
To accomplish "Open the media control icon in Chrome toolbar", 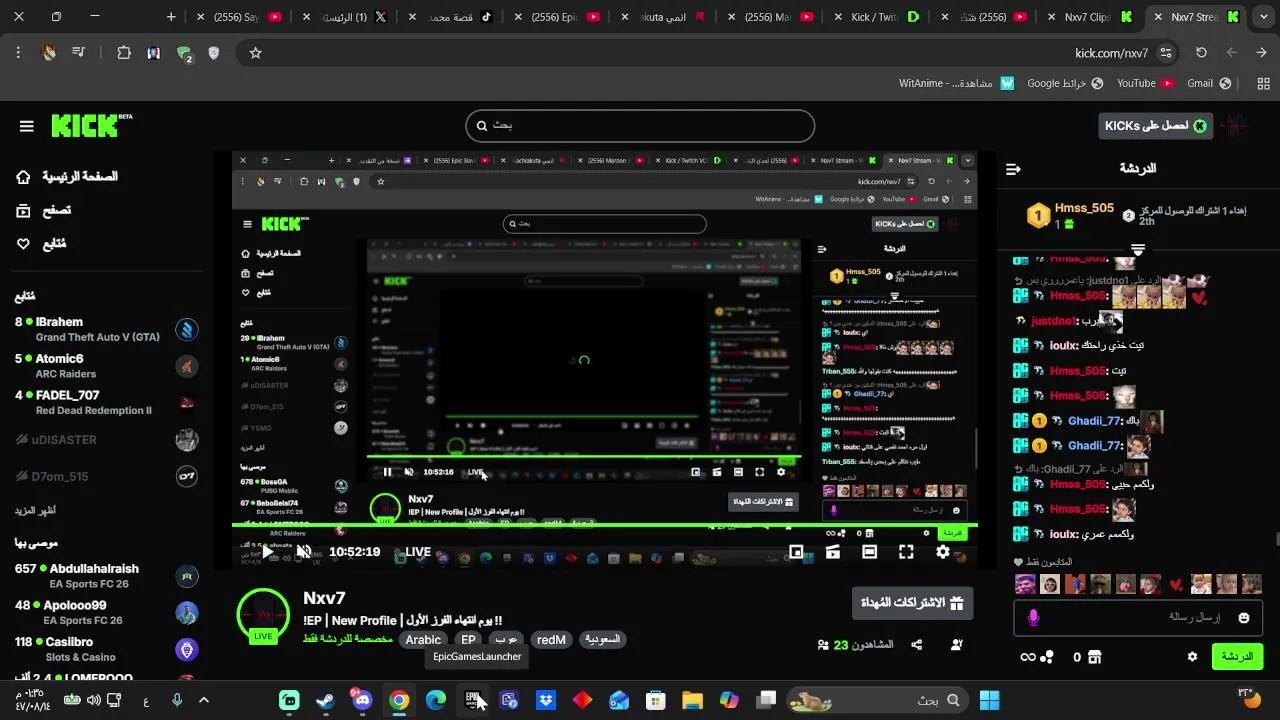I will pos(79,53).
